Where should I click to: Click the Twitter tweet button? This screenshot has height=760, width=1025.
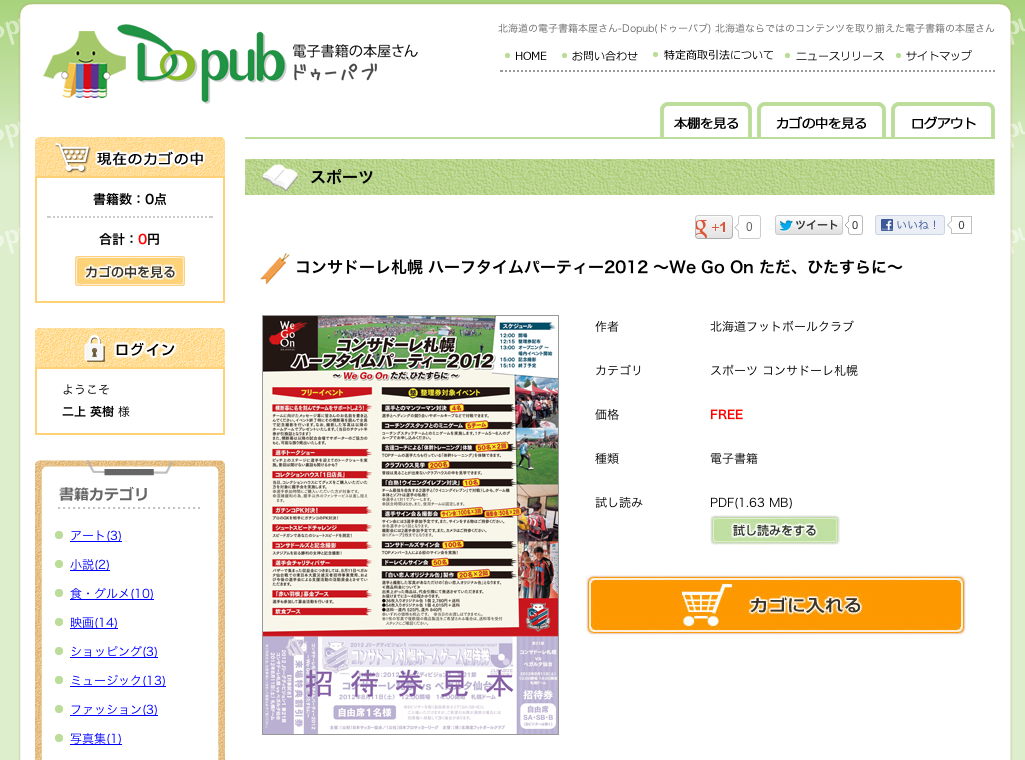pyautogui.click(x=808, y=225)
